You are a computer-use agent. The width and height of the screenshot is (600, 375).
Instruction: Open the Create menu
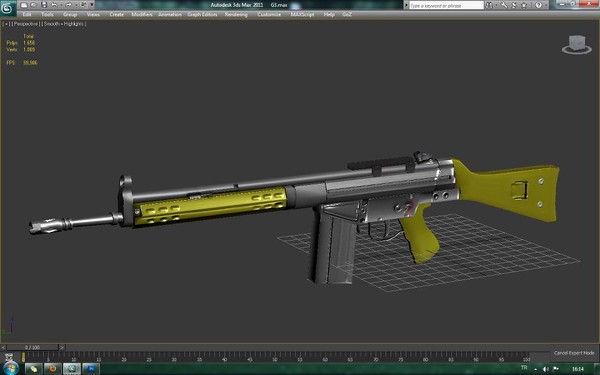(117, 15)
